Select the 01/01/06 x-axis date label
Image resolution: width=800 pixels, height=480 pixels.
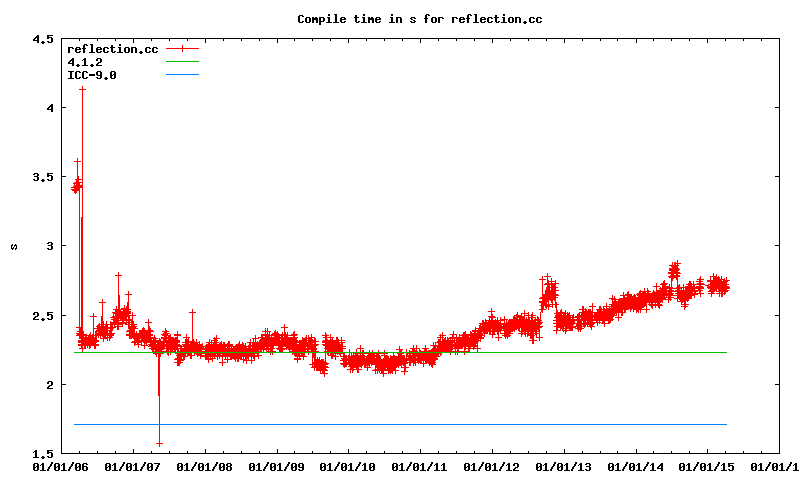pyautogui.click(x=60, y=466)
